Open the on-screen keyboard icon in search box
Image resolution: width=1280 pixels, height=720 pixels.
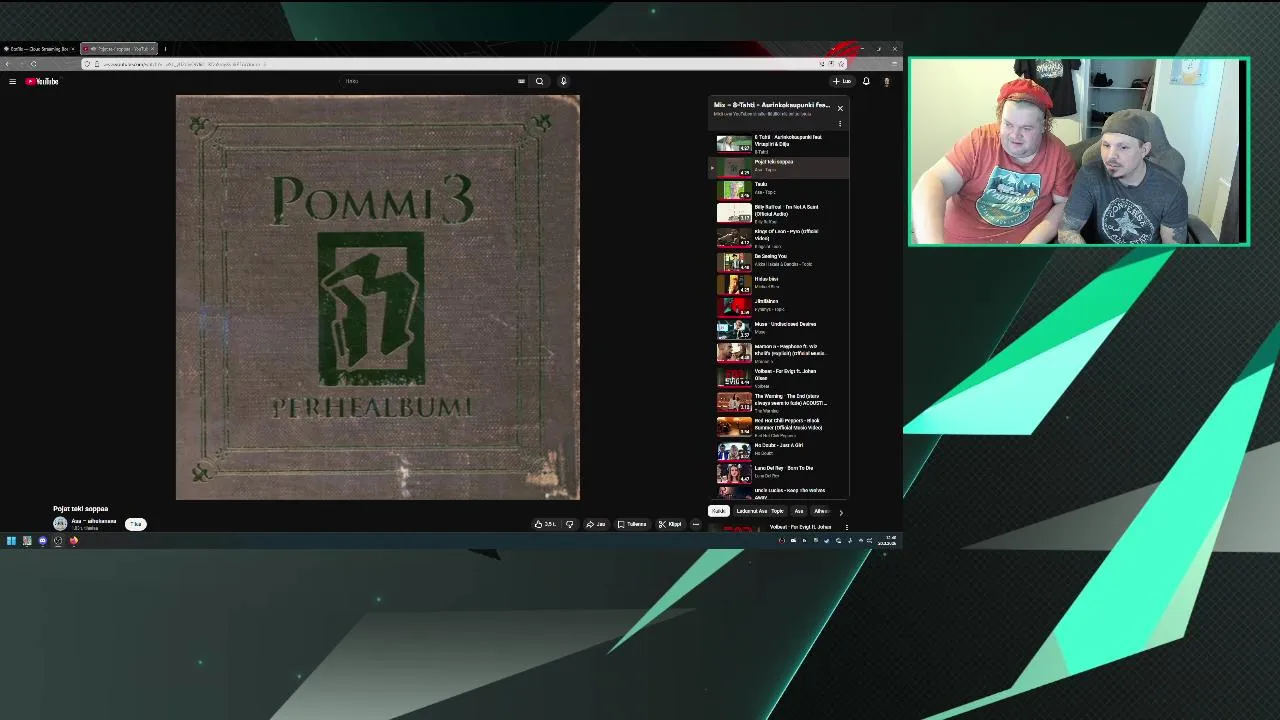[x=521, y=81]
